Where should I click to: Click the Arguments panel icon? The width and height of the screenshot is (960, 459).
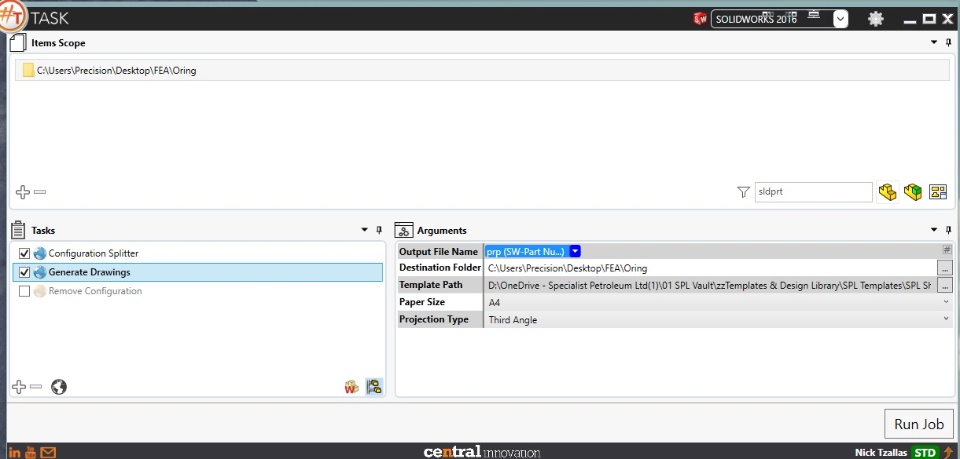[x=404, y=230]
